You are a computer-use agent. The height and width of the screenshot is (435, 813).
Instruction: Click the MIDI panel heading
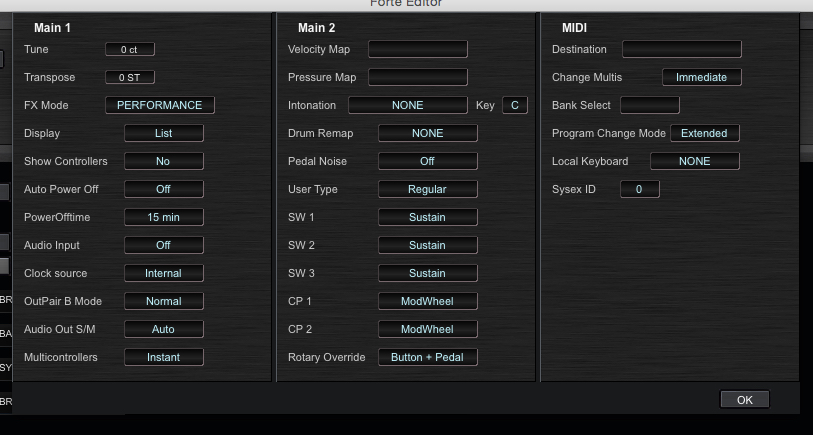(x=574, y=28)
